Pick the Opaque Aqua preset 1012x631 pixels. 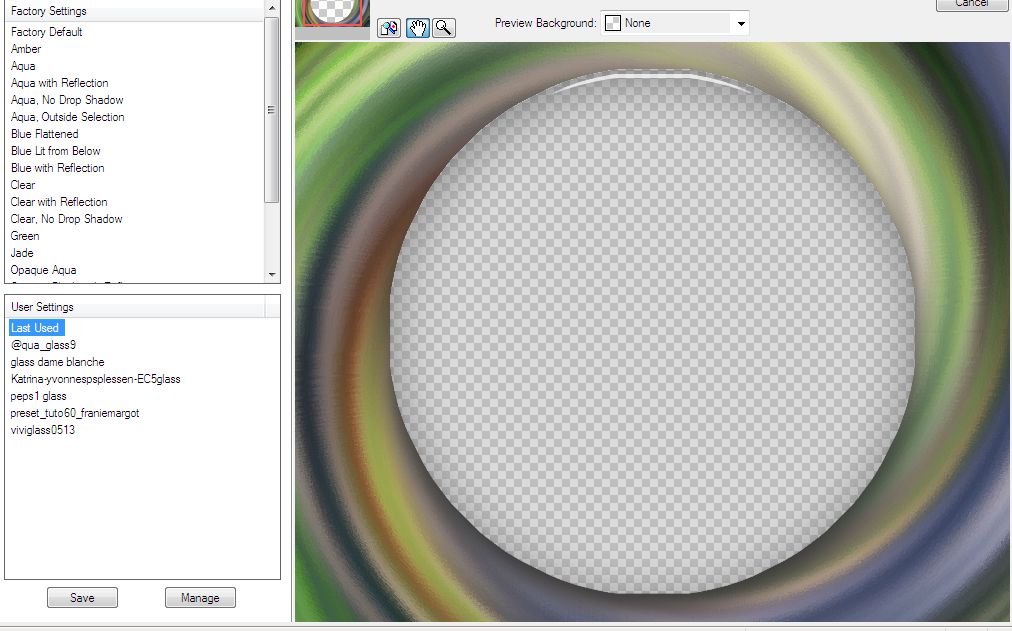[x=43, y=270]
